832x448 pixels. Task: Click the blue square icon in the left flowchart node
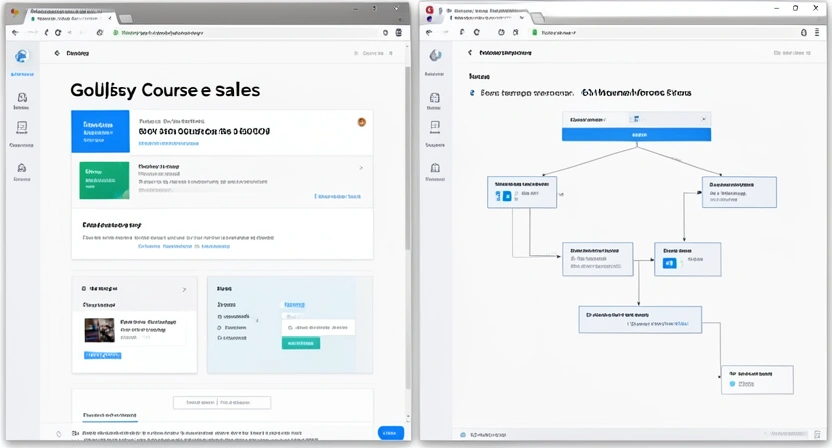pyautogui.click(x=507, y=196)
